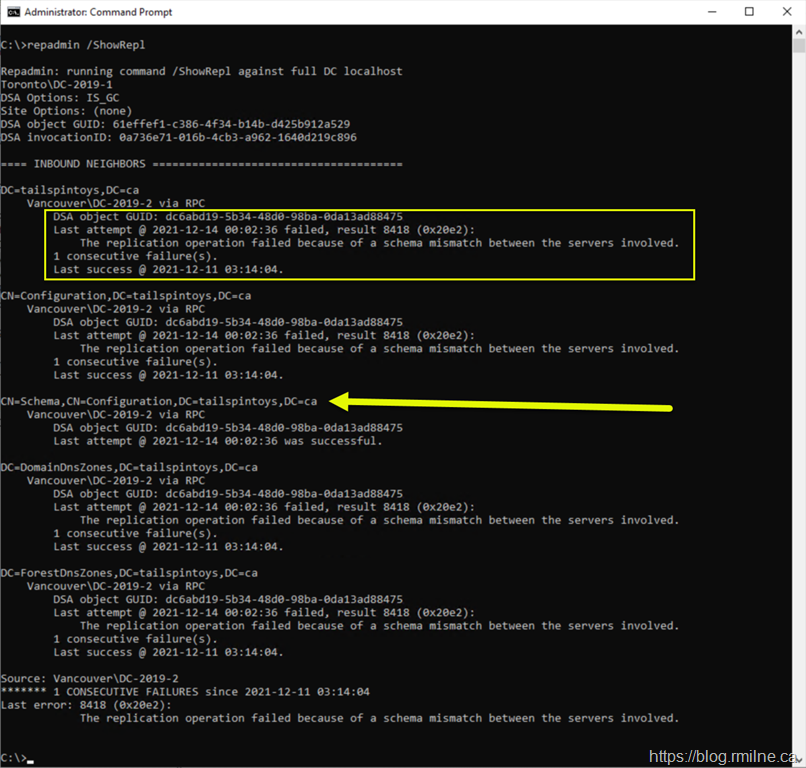The height and width of the screenshot is (768, 806).
Task: Click the typed repadmin /ShowRepl command
Action: tap(79, 45)
